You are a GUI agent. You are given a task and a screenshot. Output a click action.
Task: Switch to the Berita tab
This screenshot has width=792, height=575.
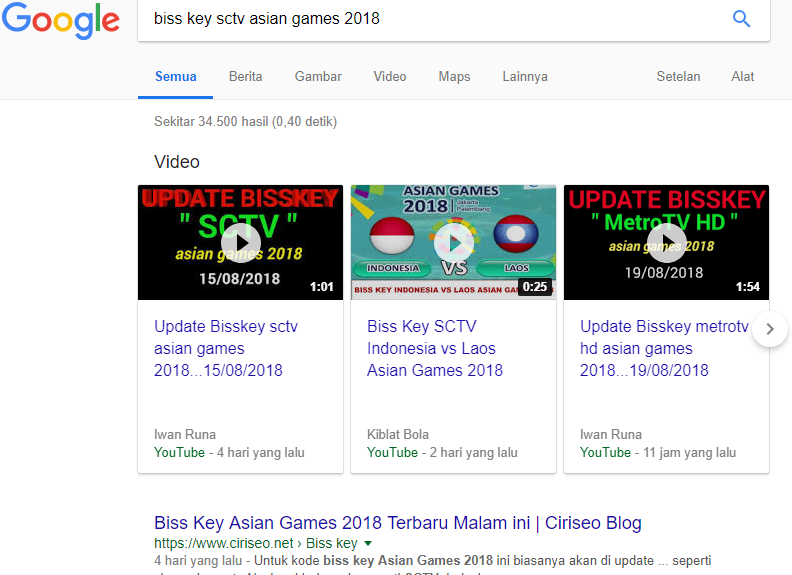[245, 77]
